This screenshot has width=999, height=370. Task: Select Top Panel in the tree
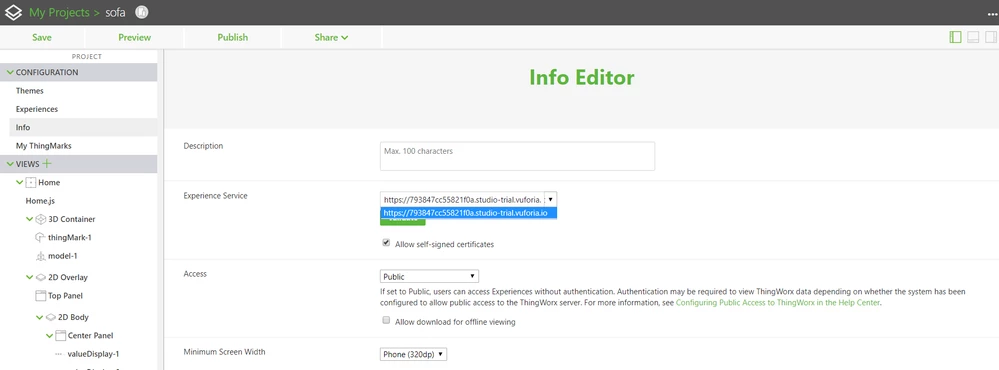(66, 295)
